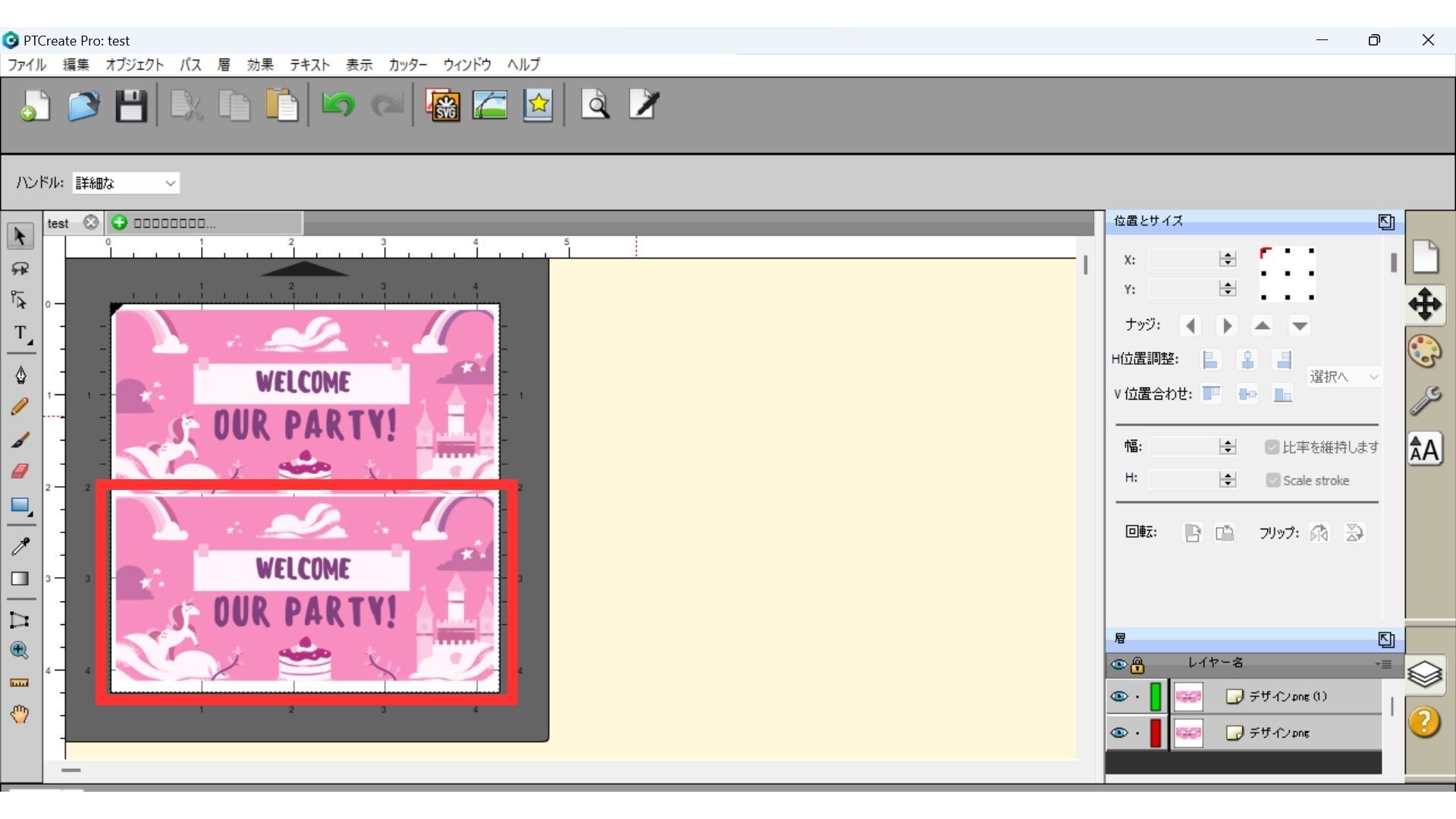Select the Hand pan tool
The width and height of the screenshot is (1456, 819).
(20, 714)
